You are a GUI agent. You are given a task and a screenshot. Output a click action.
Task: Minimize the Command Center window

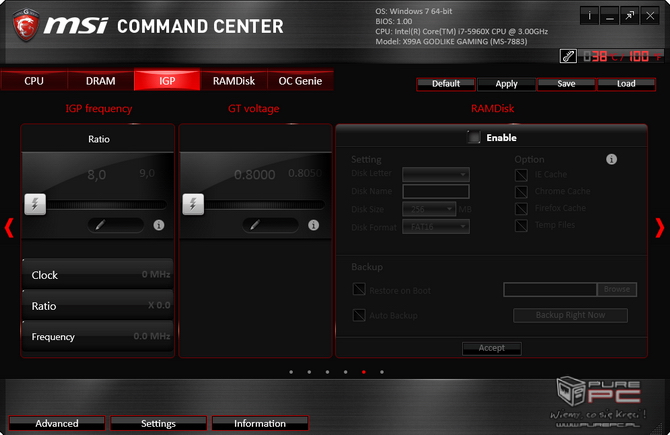coord(609,16)
